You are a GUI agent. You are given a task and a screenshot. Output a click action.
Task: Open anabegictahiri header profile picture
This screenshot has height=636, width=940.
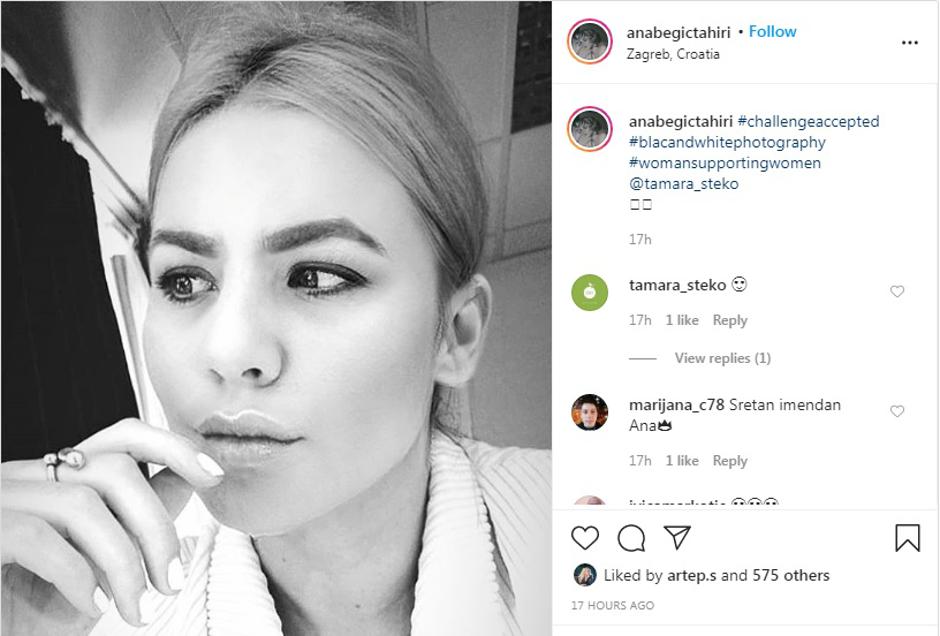(x=589, y=41)
